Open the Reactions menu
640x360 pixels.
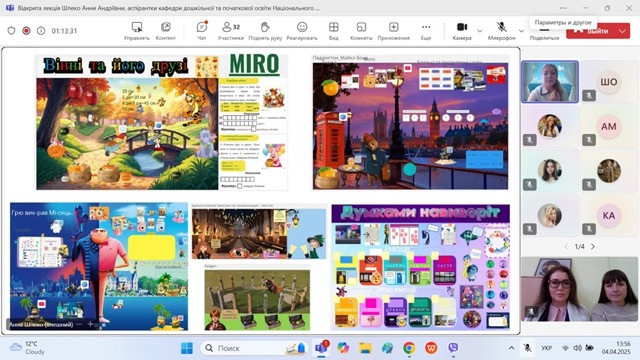302,31
